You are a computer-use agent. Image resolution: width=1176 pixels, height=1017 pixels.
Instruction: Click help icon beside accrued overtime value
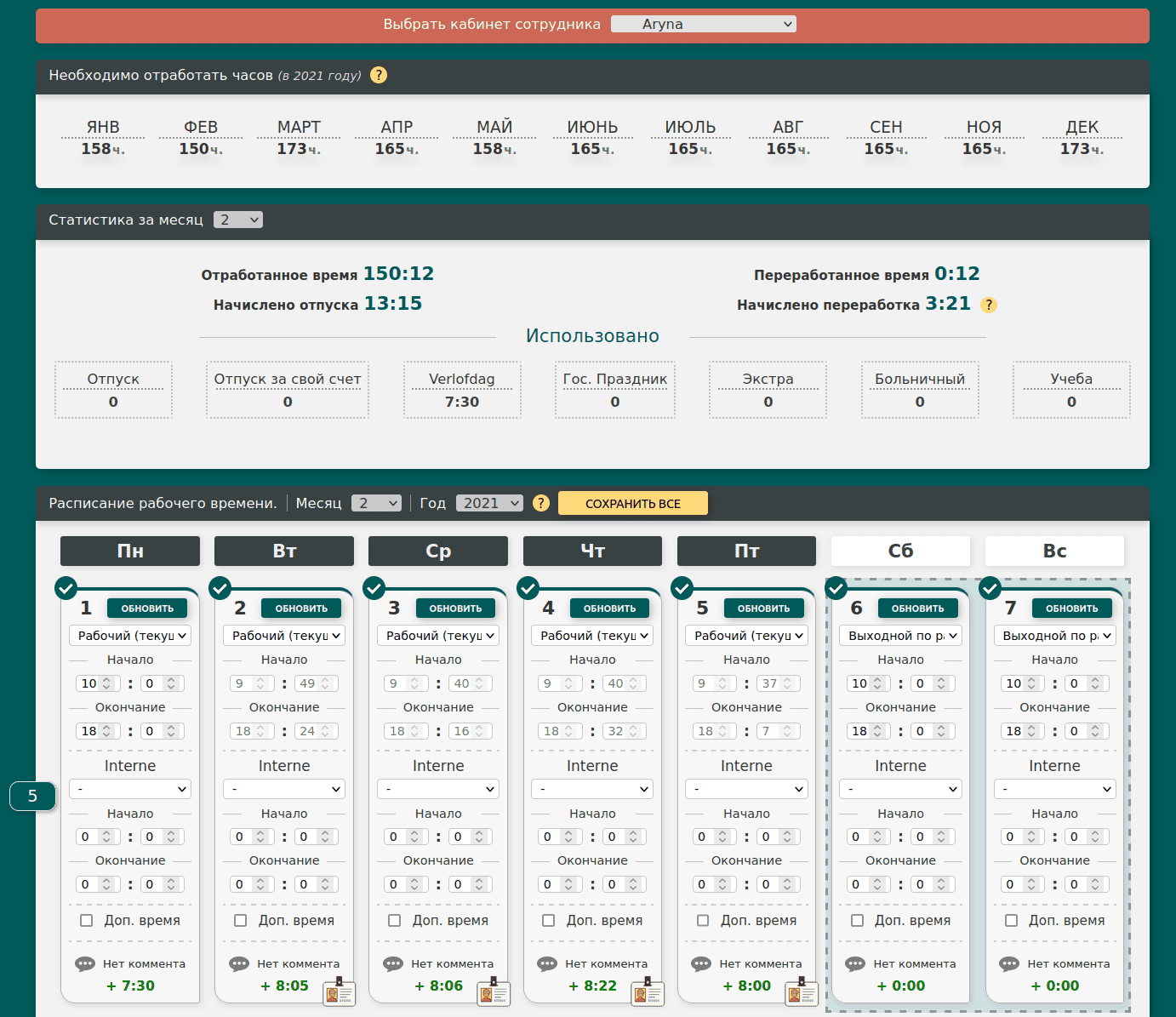988,305
